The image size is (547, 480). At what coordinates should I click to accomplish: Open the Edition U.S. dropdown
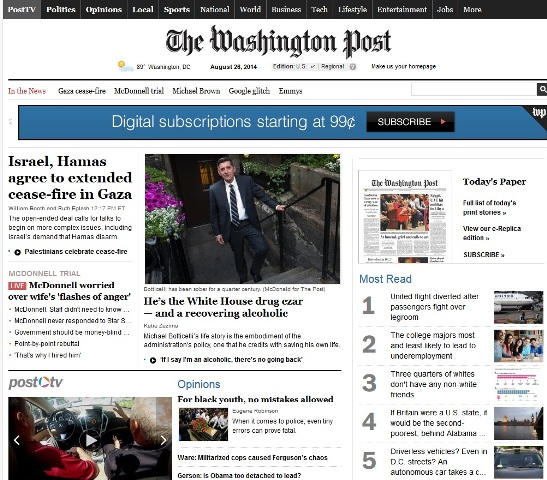pos(295,66)
